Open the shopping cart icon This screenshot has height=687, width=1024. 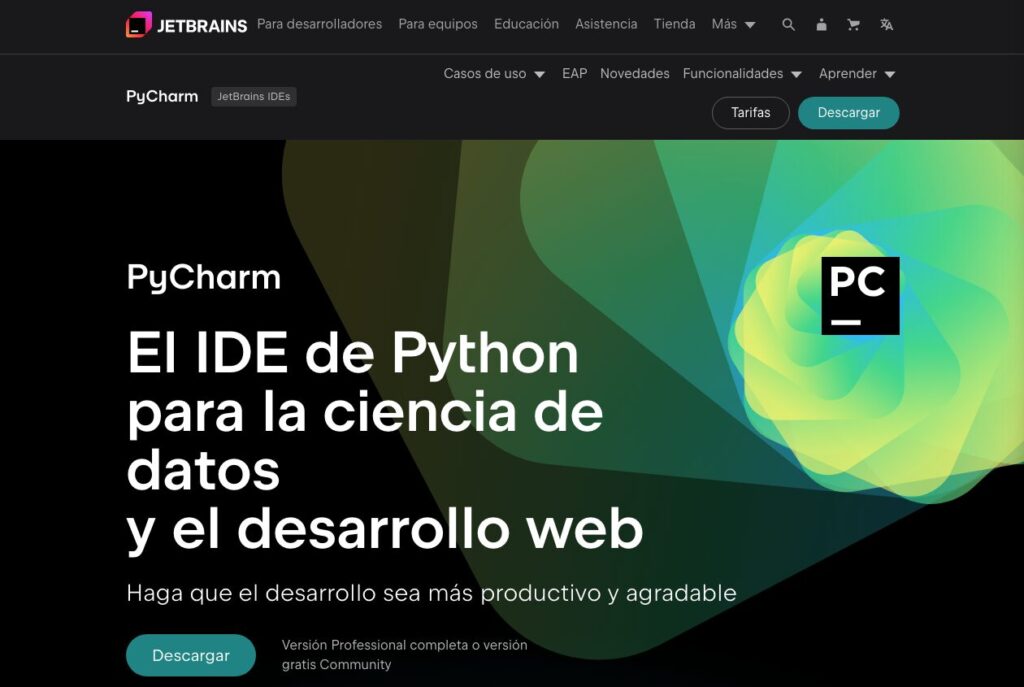(x=853, y=25)
